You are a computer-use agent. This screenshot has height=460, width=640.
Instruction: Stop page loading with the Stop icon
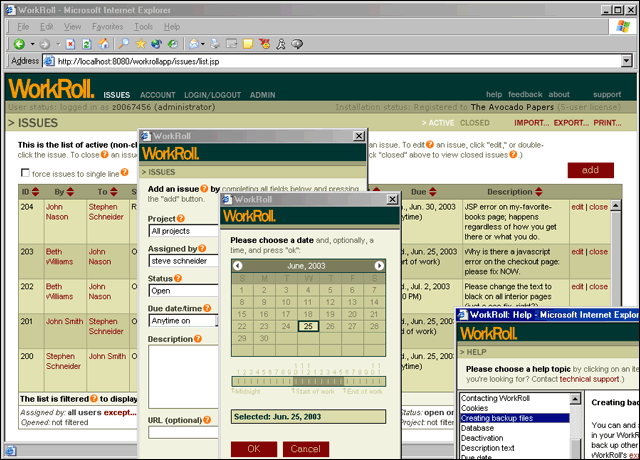point(70,44)
